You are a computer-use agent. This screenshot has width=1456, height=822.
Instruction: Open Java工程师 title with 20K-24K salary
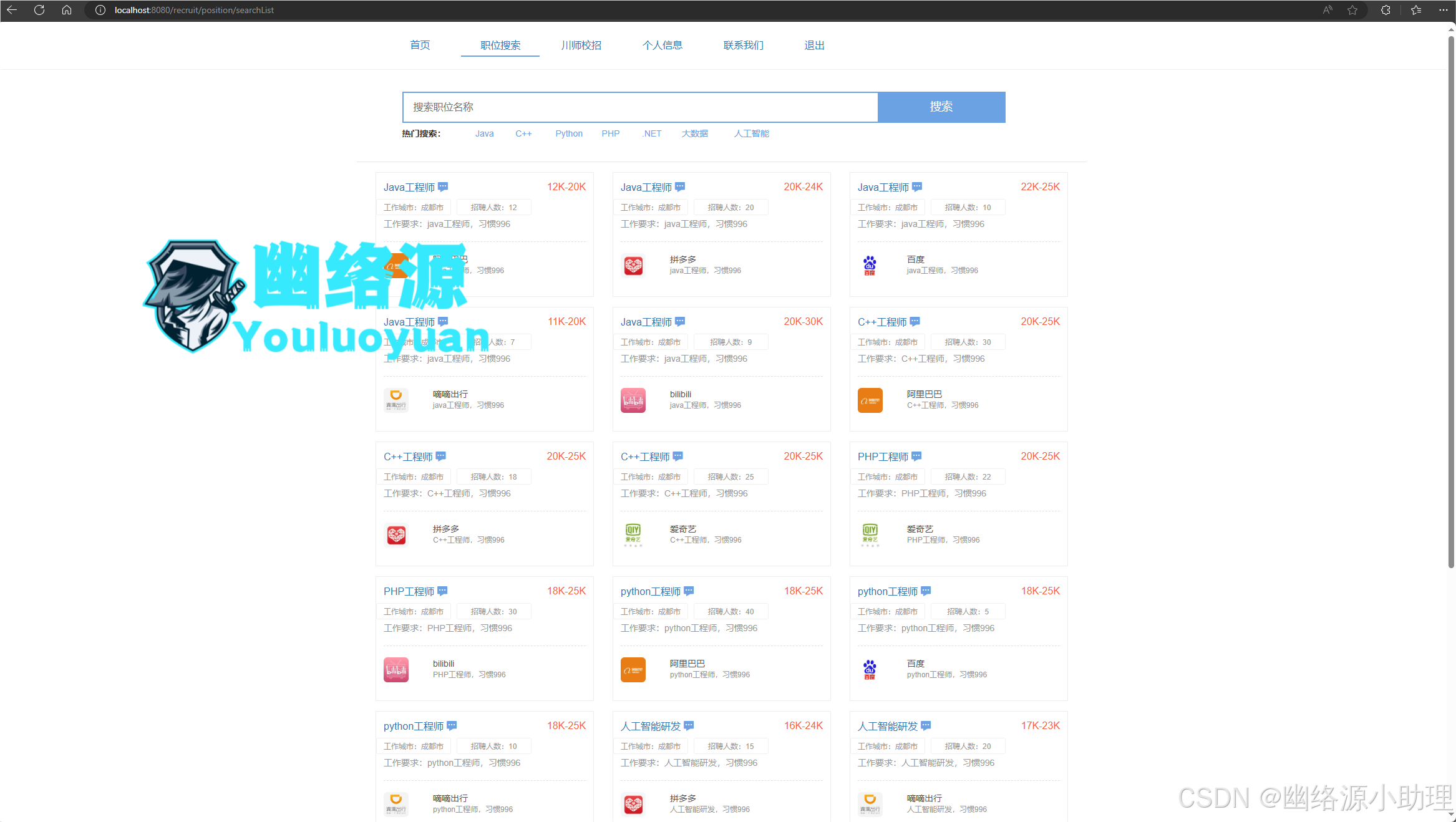[x=646, y=187]
